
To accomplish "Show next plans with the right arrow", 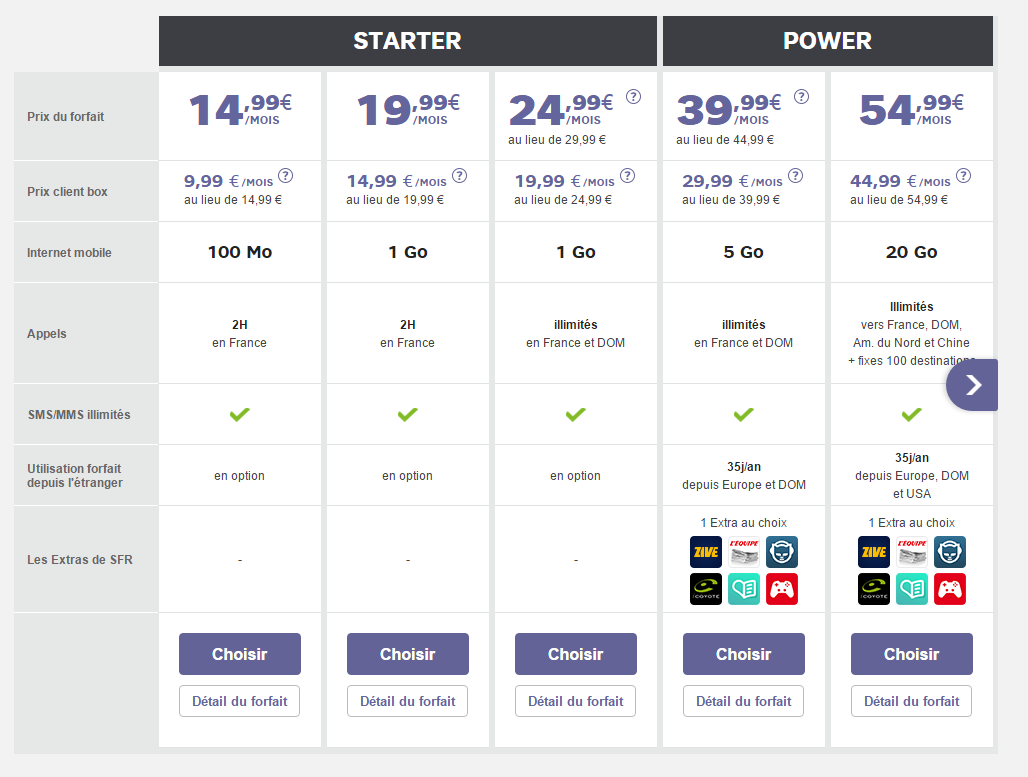I will (973, 385).
